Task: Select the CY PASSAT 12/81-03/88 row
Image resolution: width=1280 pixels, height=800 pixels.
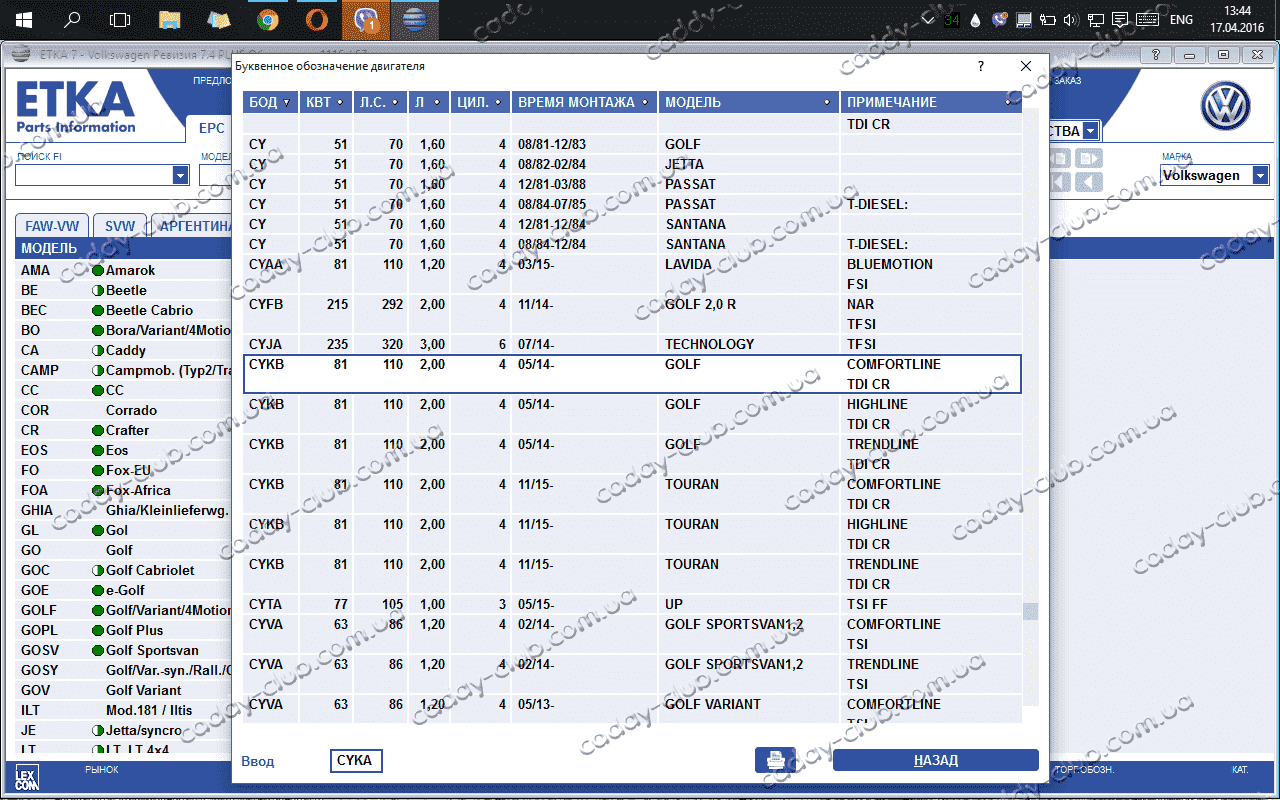Action: (x=632, y=184)
